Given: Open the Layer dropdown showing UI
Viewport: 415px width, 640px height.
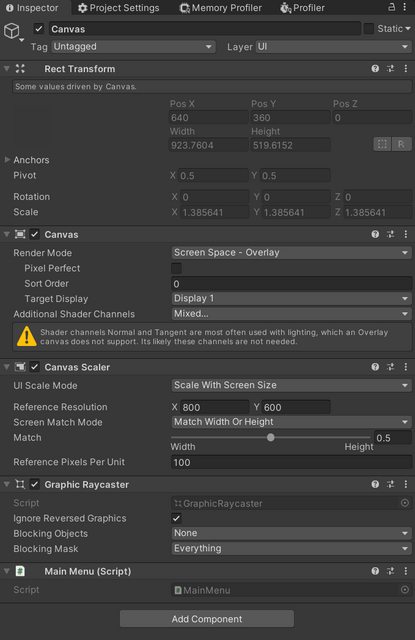Looking at the screenshot, I should [333, 47].
